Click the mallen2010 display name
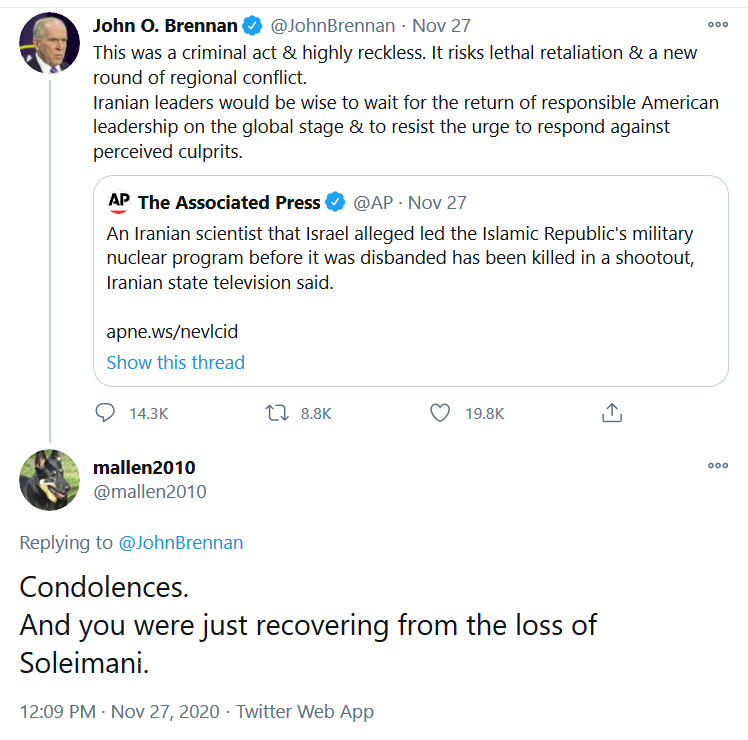 point(144,468)
